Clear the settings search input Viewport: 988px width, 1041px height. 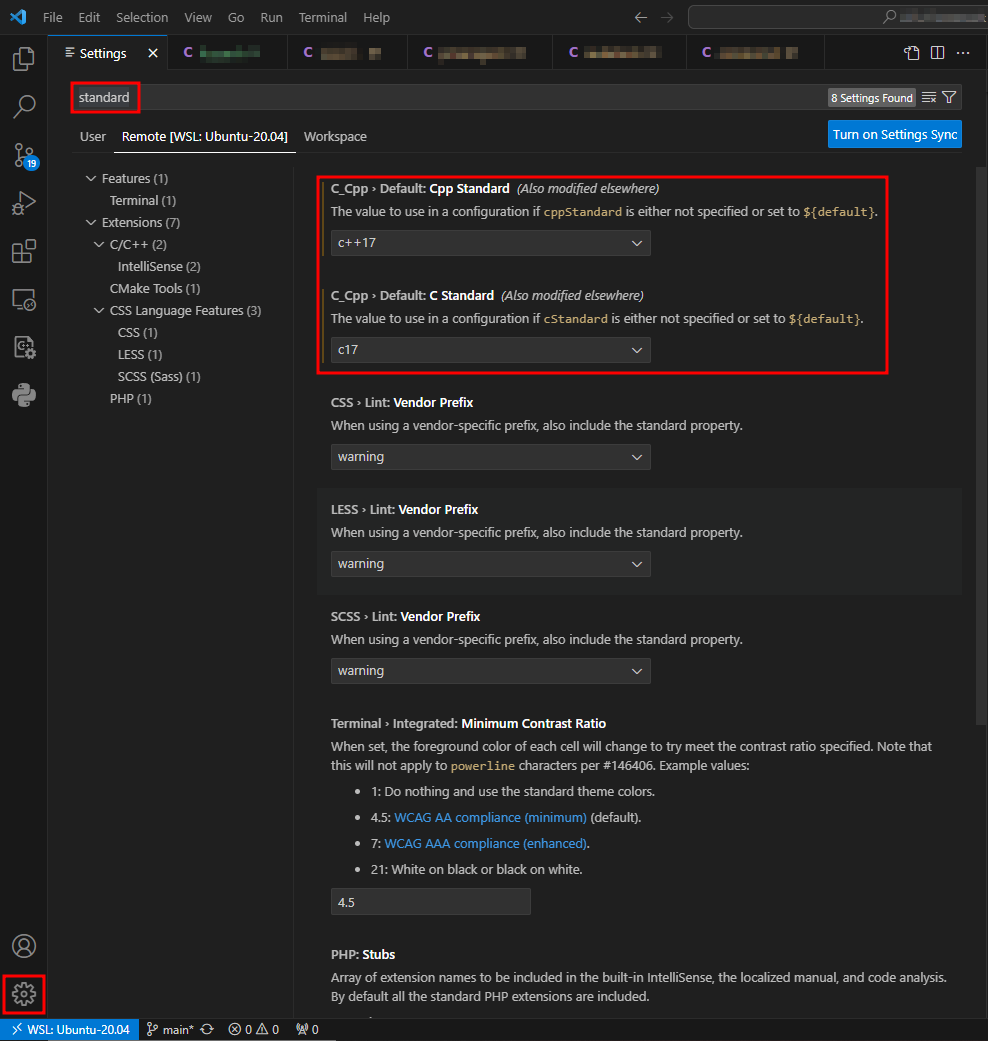(929, 98)
